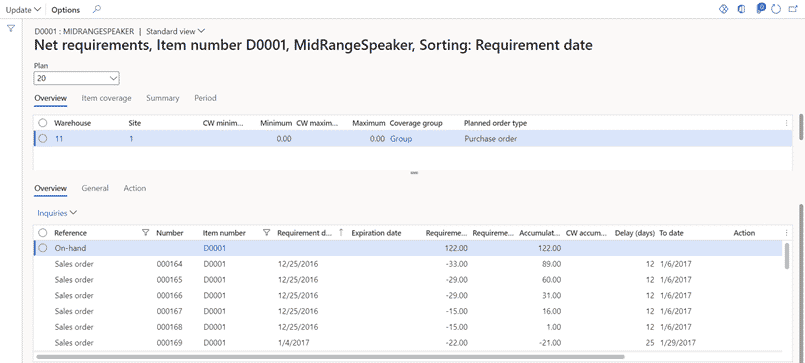The image size is (805, 363).
Task: Click To date column header
Action: click(x=672, y=233)
